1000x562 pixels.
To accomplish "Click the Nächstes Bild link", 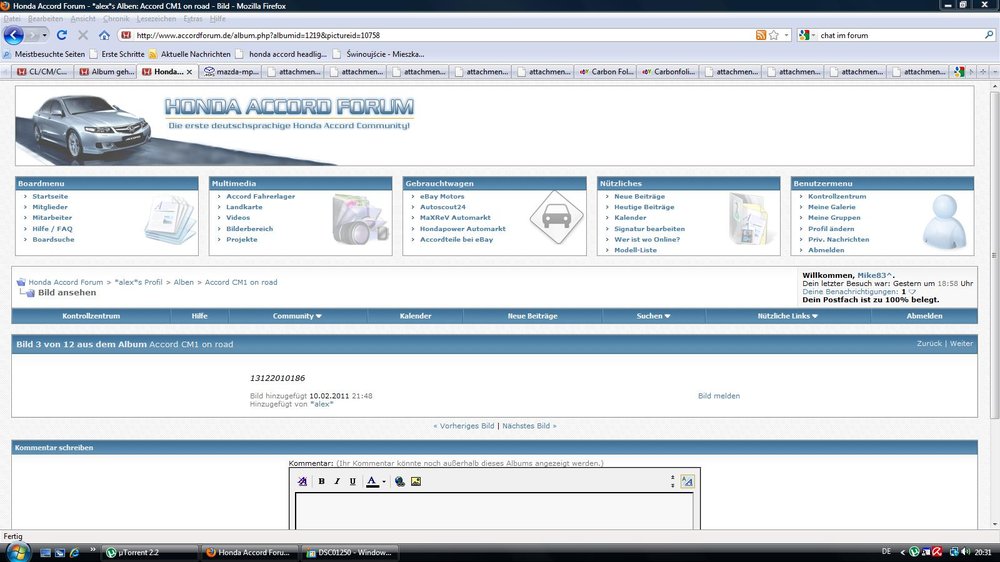I will [x=529, y=426].
